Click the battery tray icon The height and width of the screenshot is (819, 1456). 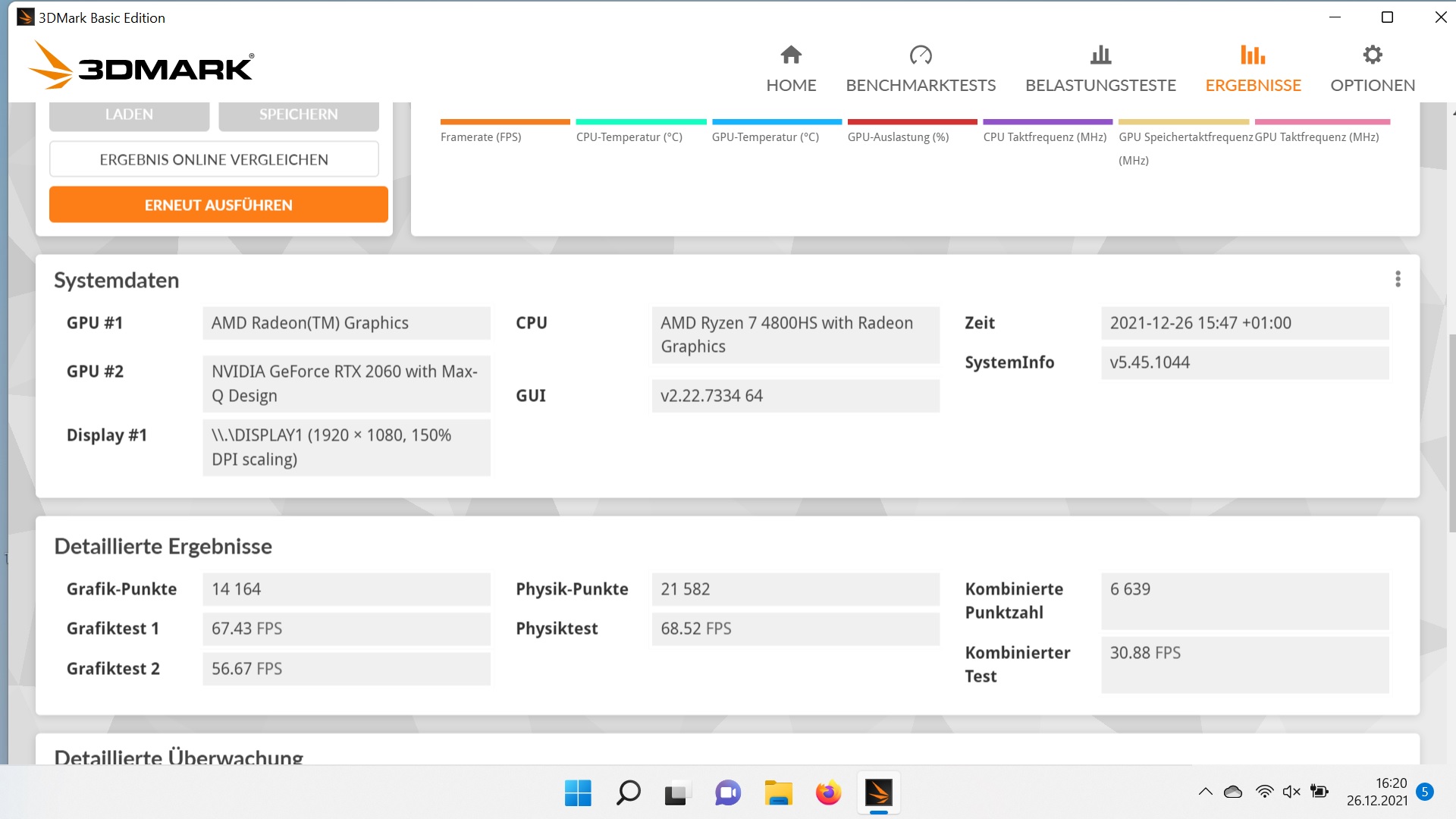click(x=1319, y=792)
